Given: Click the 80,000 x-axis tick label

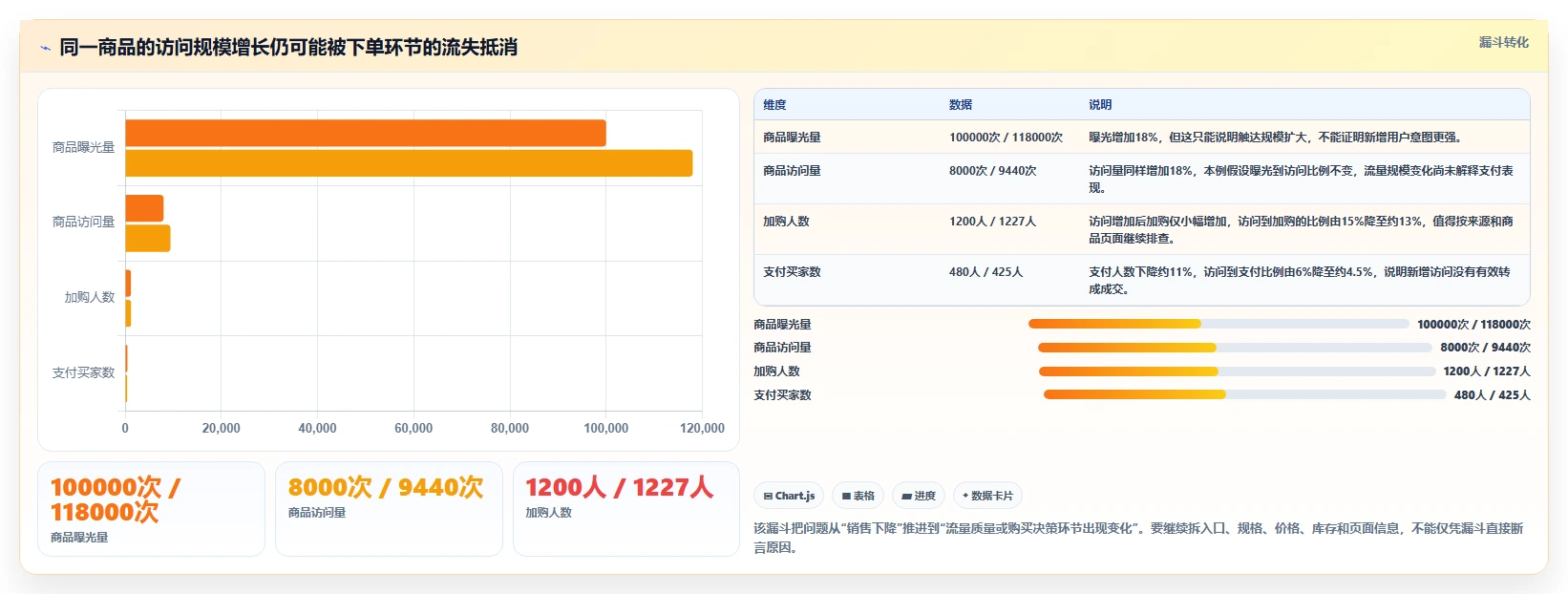Looking at the screenshot, I should point(510,428).
